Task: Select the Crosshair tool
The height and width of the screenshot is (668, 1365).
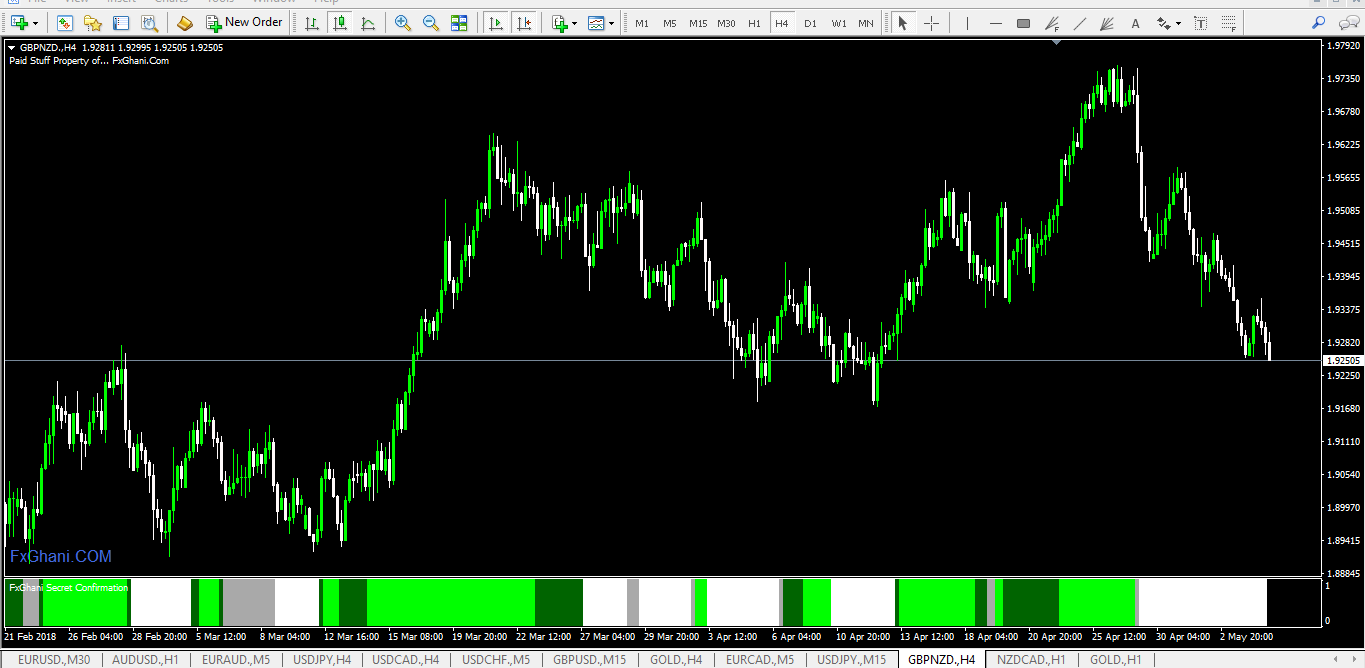Action: tap(931, 22)
